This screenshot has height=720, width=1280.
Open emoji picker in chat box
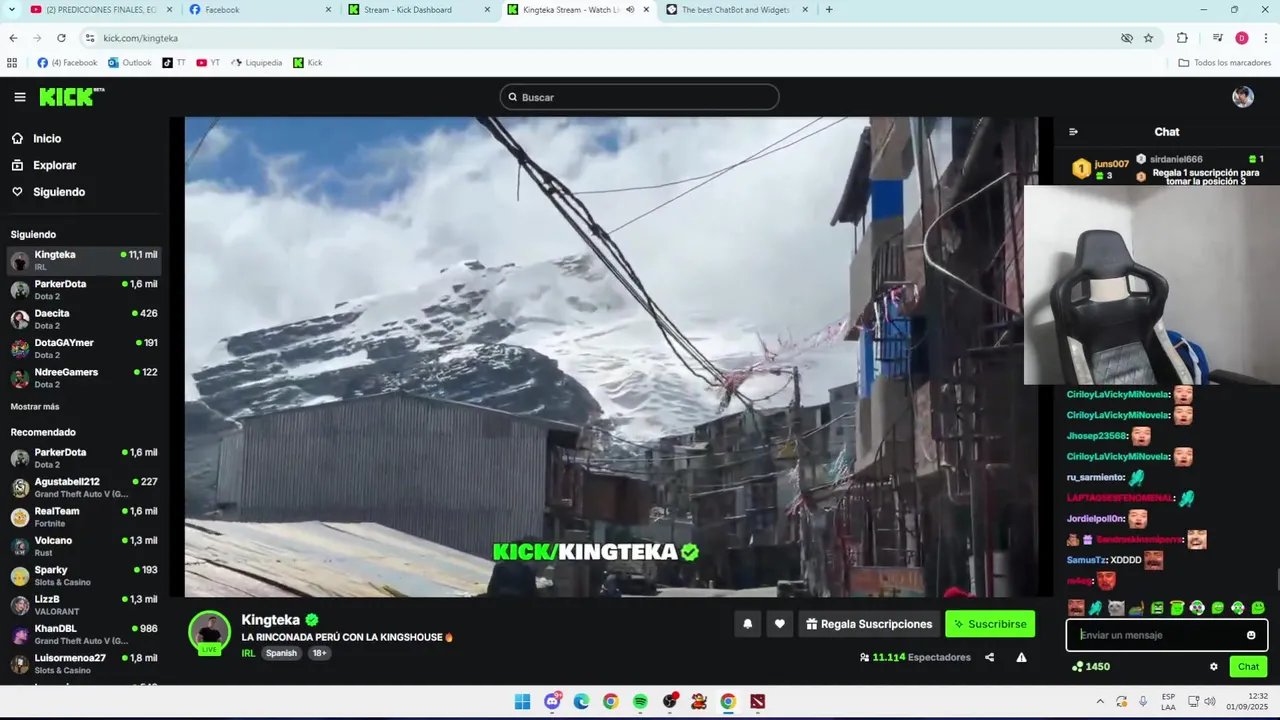coord(1251,635)
